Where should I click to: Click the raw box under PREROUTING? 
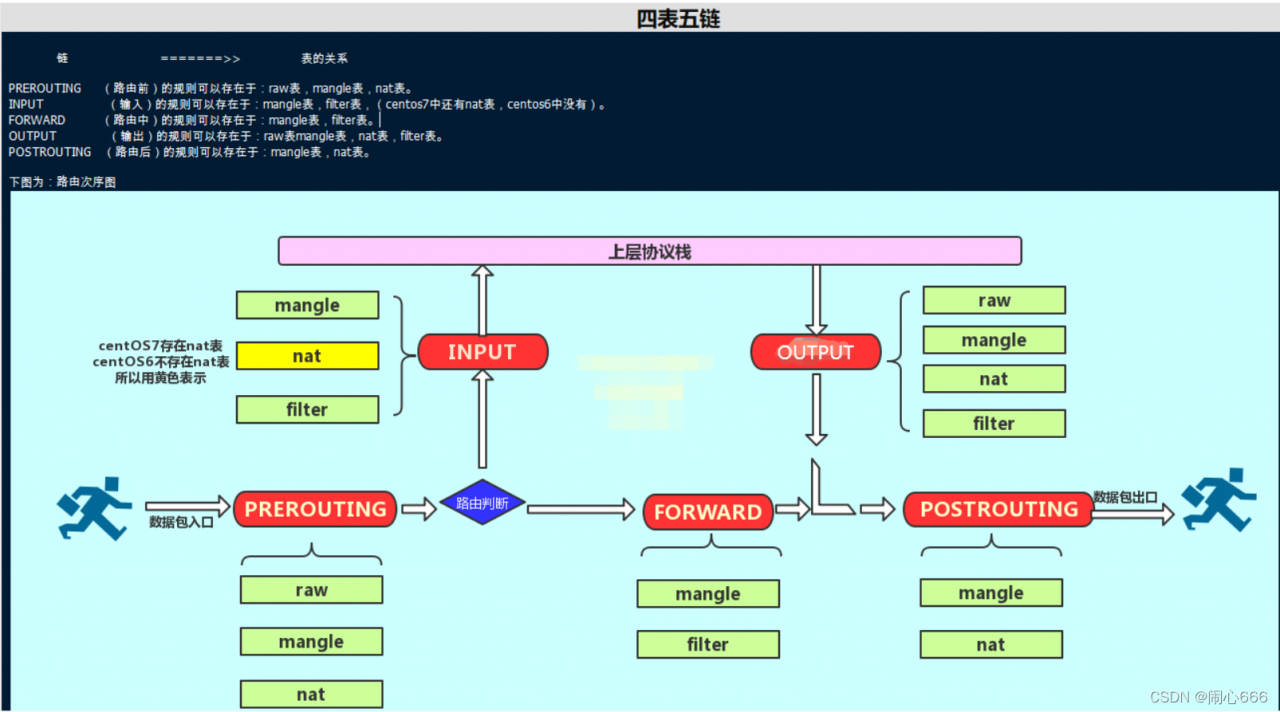[x=311, y=590]
